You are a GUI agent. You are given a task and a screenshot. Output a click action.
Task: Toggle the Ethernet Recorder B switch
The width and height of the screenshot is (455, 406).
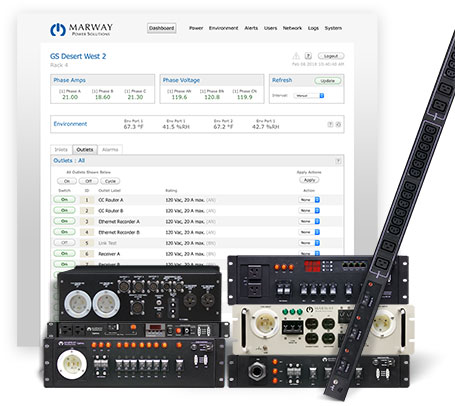click(64, 232)
